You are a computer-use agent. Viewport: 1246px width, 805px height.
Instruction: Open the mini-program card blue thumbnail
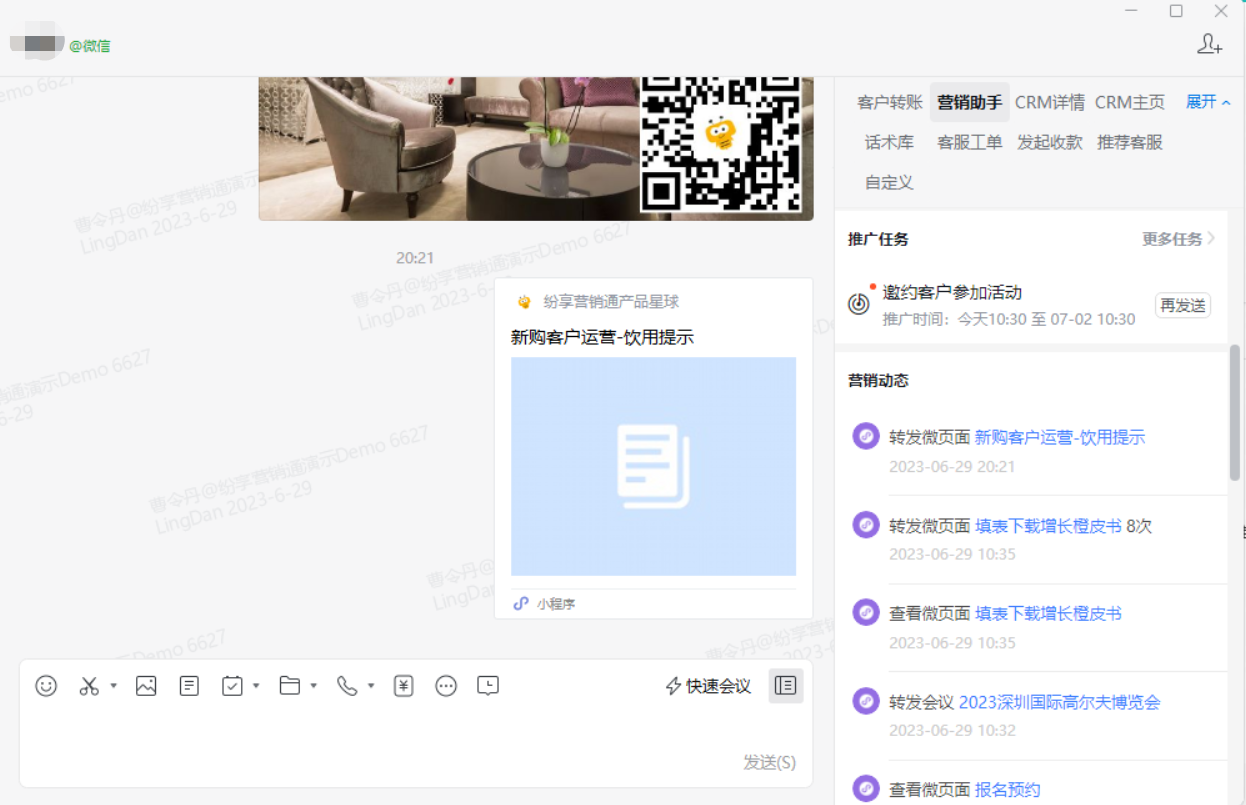coord(653,466)
